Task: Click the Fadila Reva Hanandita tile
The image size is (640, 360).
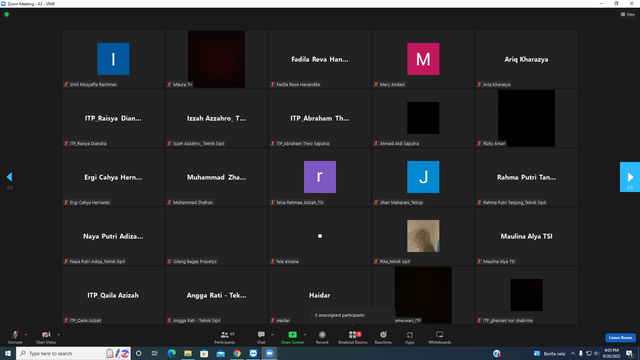Action: click(x=320, y=59)
